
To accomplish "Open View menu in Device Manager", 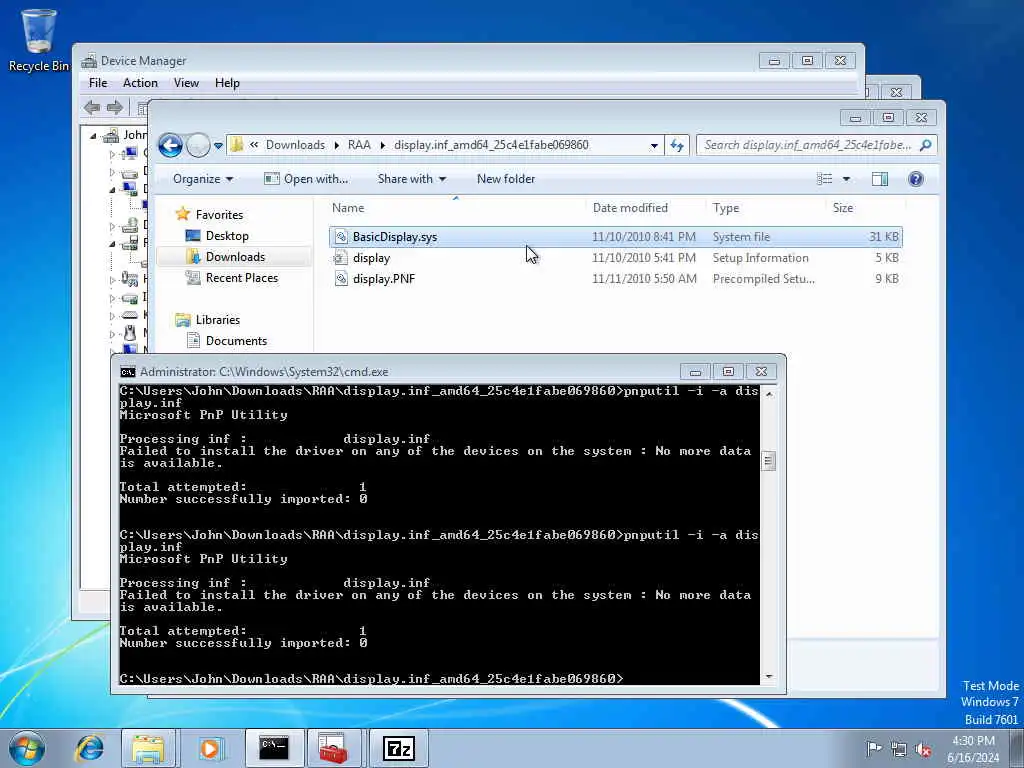I will [x=186, y=83].
